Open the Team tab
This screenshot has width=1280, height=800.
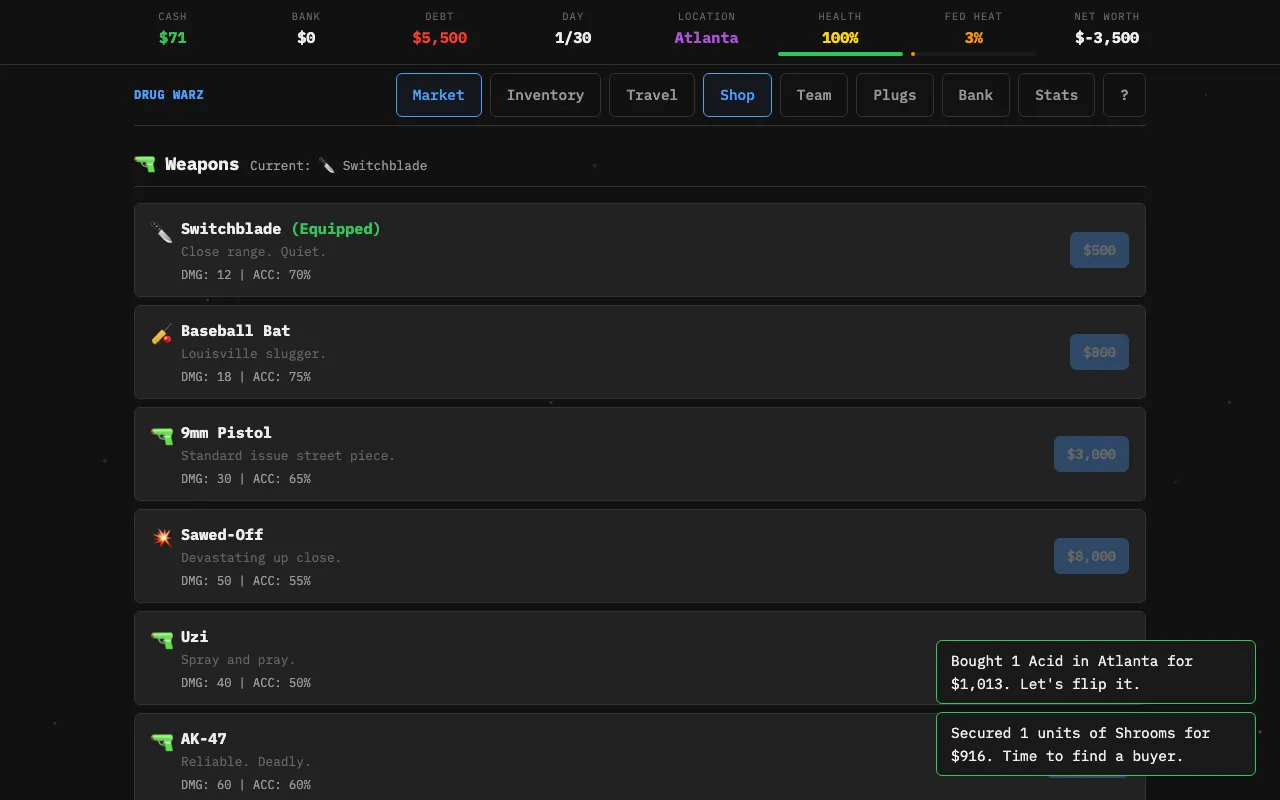pyautogui.click(x=814, y=95)
